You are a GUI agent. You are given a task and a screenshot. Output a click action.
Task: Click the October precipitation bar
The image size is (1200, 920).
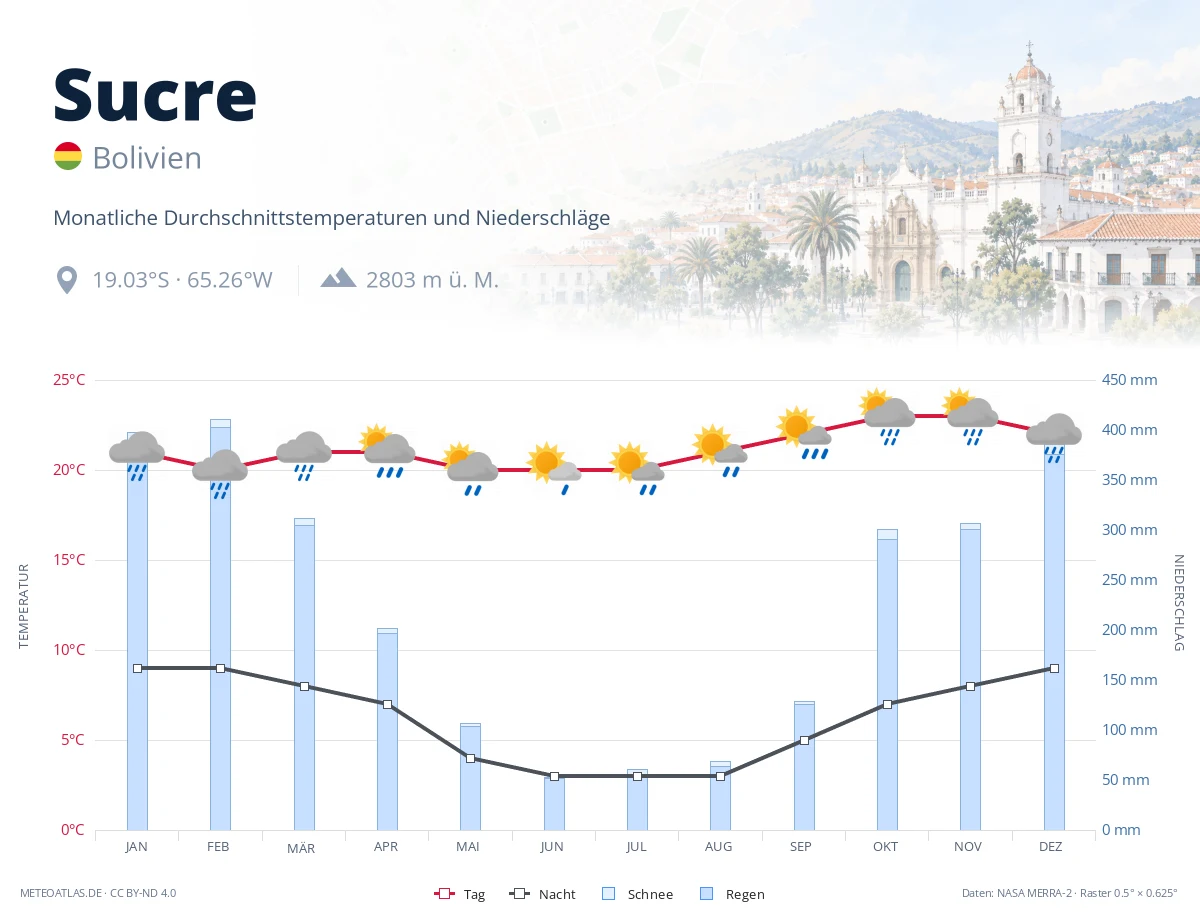pyautogui.click(x=887, y=680)
